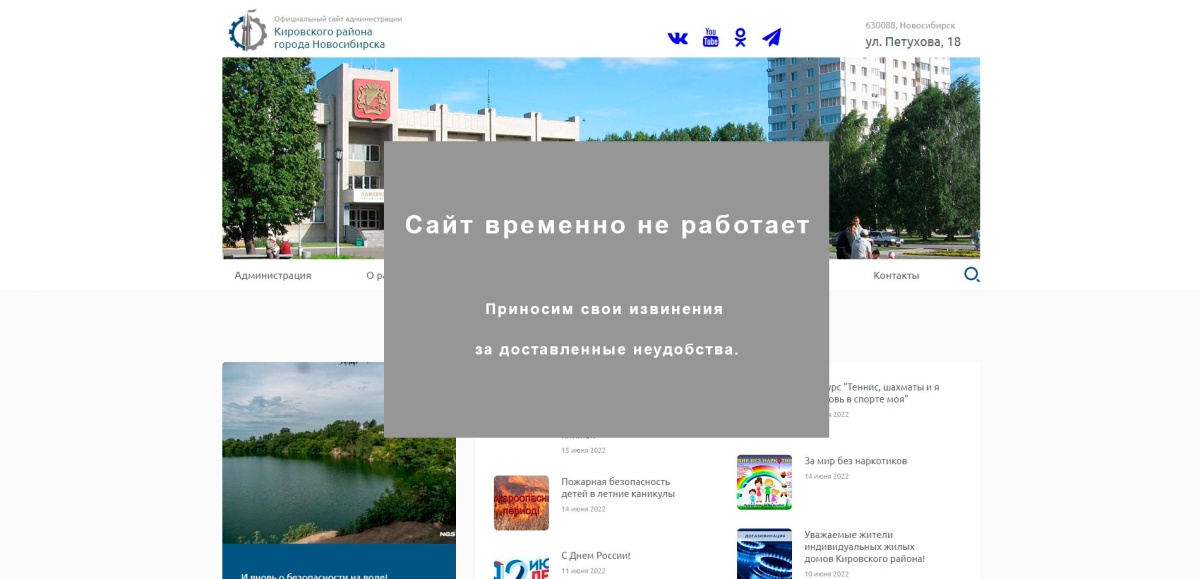This screenshot has height=579, width=1200.
Task: Open the YouTube channel icon
Action: coord(710,38)
